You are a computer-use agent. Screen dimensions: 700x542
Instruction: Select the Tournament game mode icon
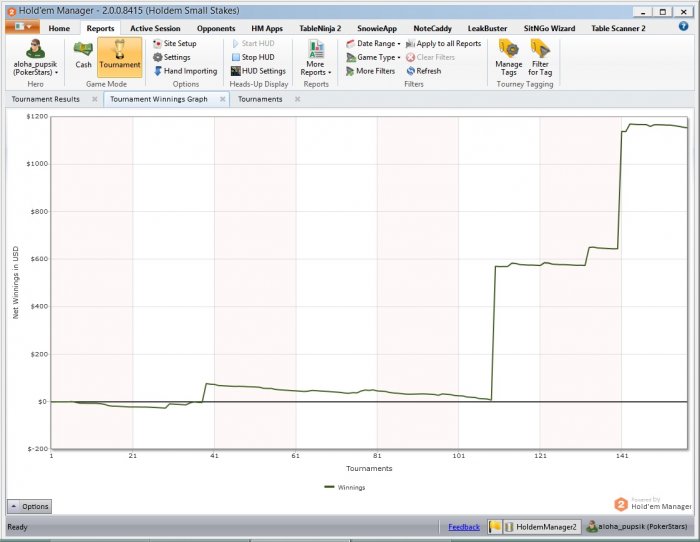point(119,54)
